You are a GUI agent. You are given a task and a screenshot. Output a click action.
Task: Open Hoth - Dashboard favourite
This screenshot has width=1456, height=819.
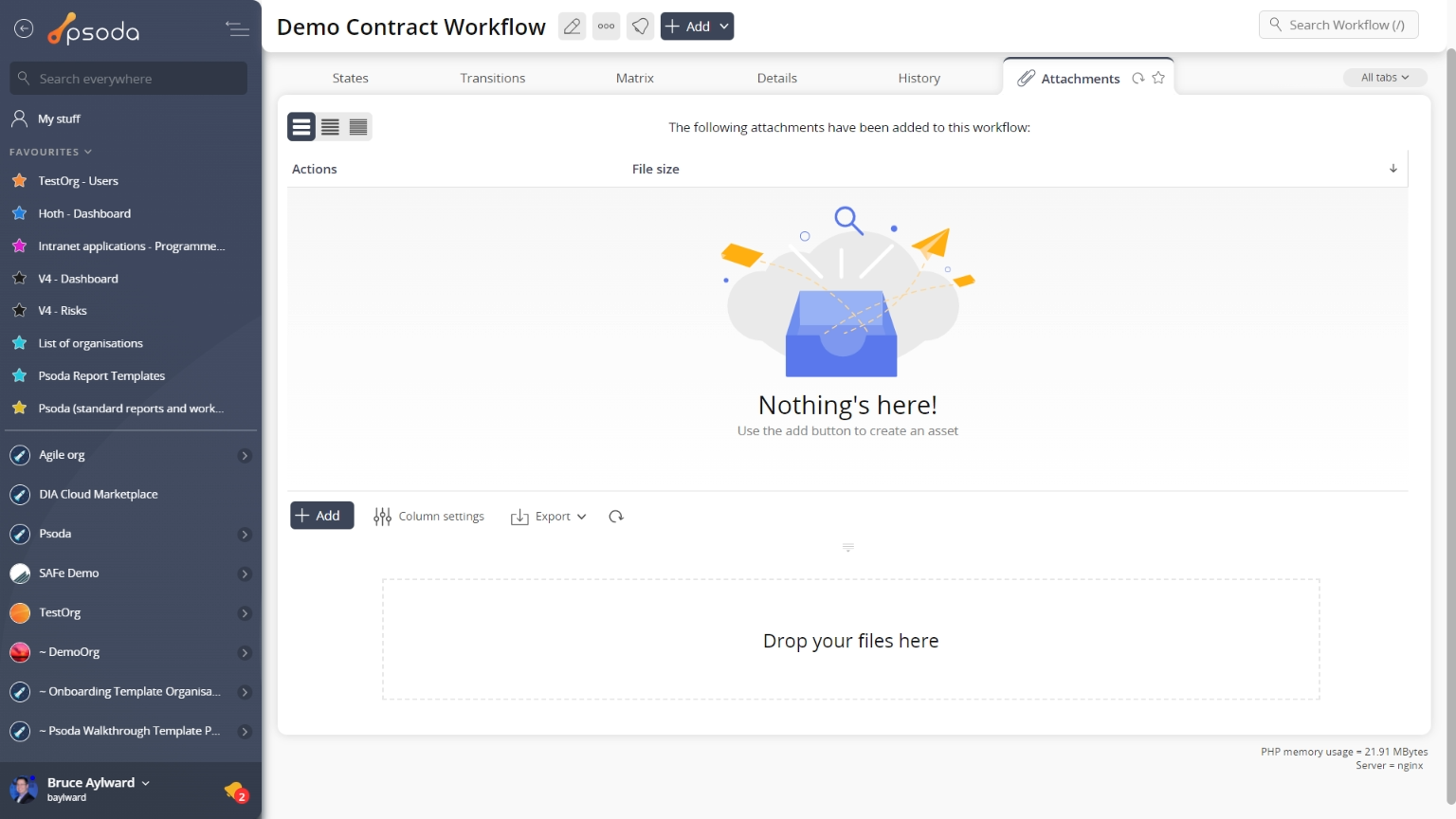click(x=83, y=213)
